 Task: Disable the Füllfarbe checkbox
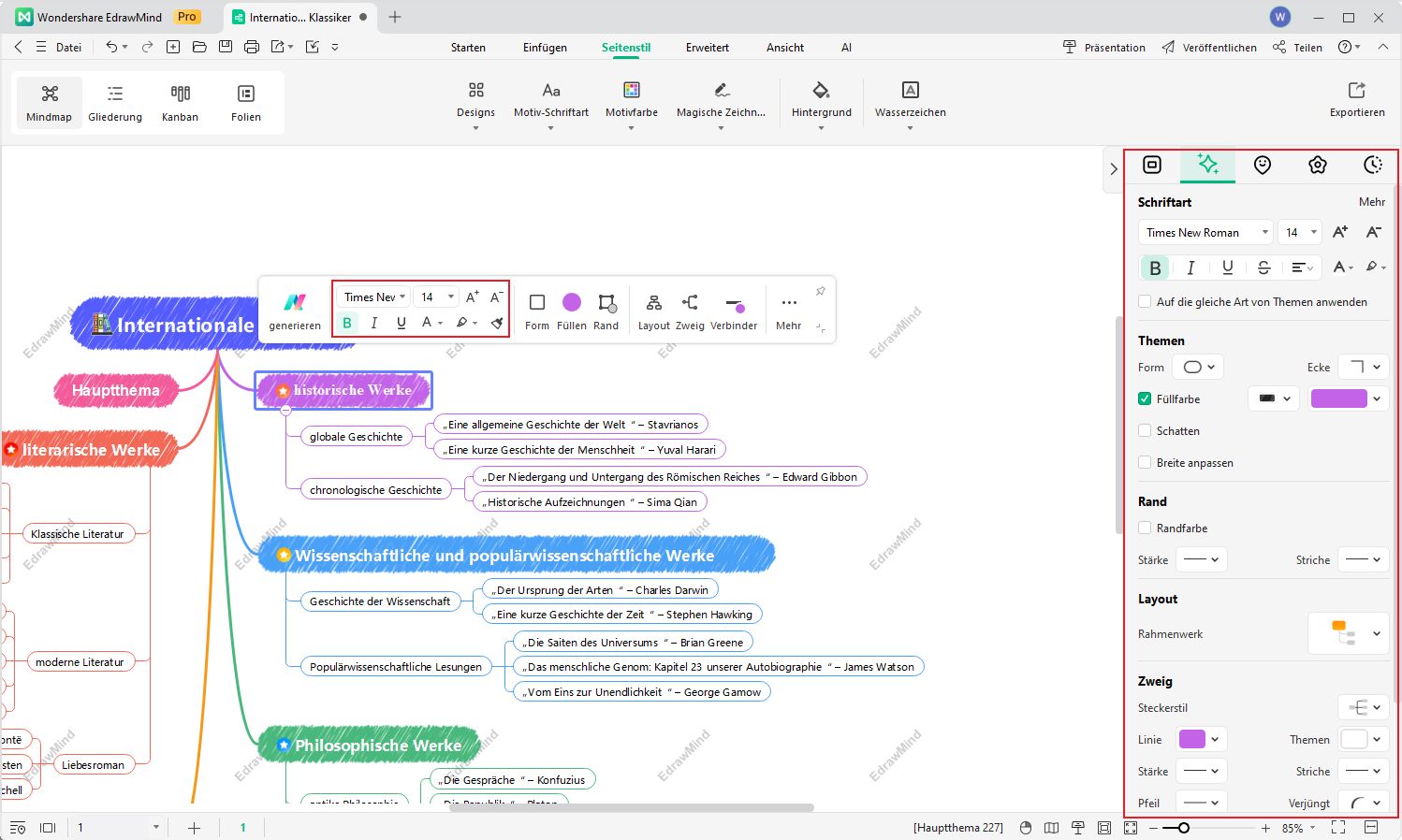point(1145,399)
